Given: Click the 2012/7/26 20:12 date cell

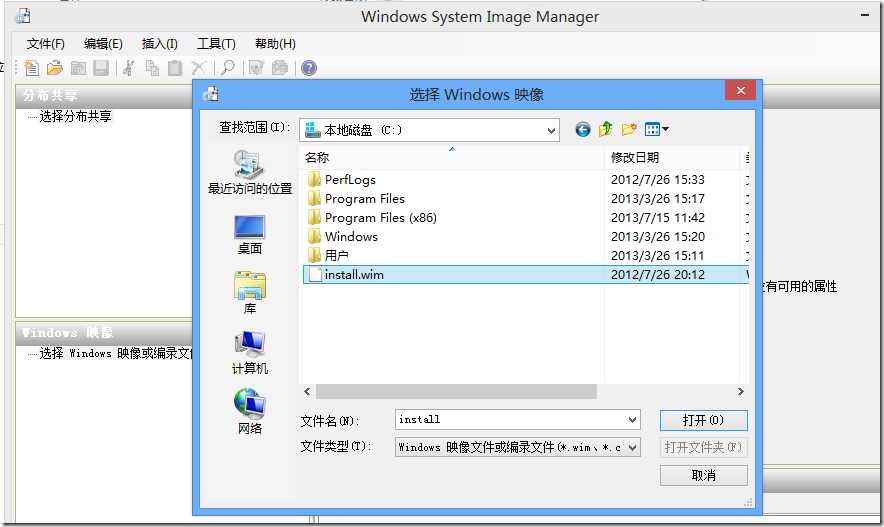Looking at the screenshot, I should (658, 275).
